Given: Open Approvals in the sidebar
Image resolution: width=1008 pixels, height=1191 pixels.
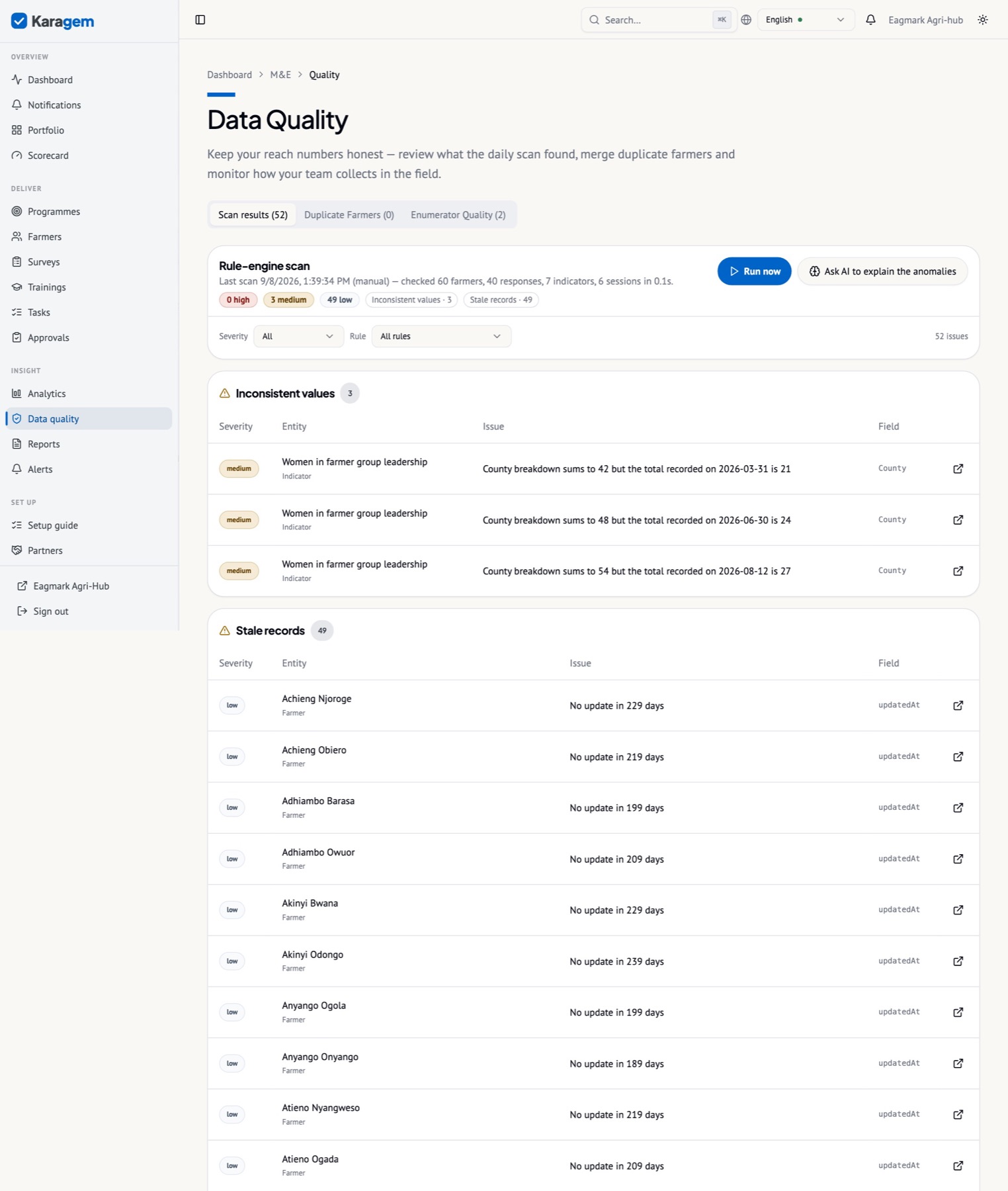Looking at the screenshot, I should coord(89,337).
